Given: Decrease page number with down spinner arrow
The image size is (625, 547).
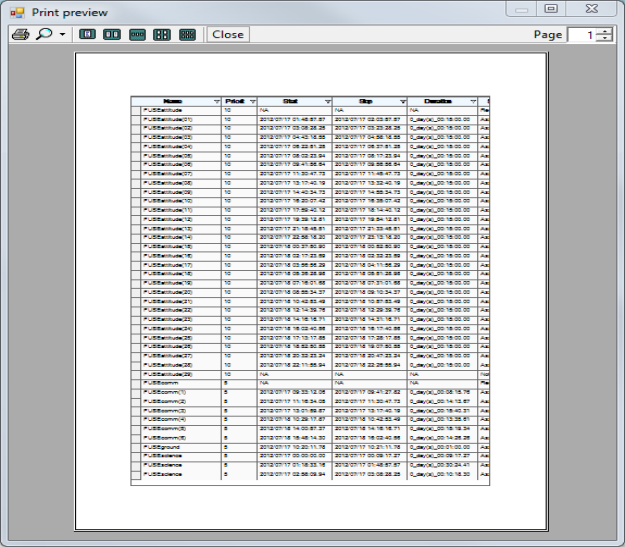Looking at the screenshot, I should tap(605, 39).
